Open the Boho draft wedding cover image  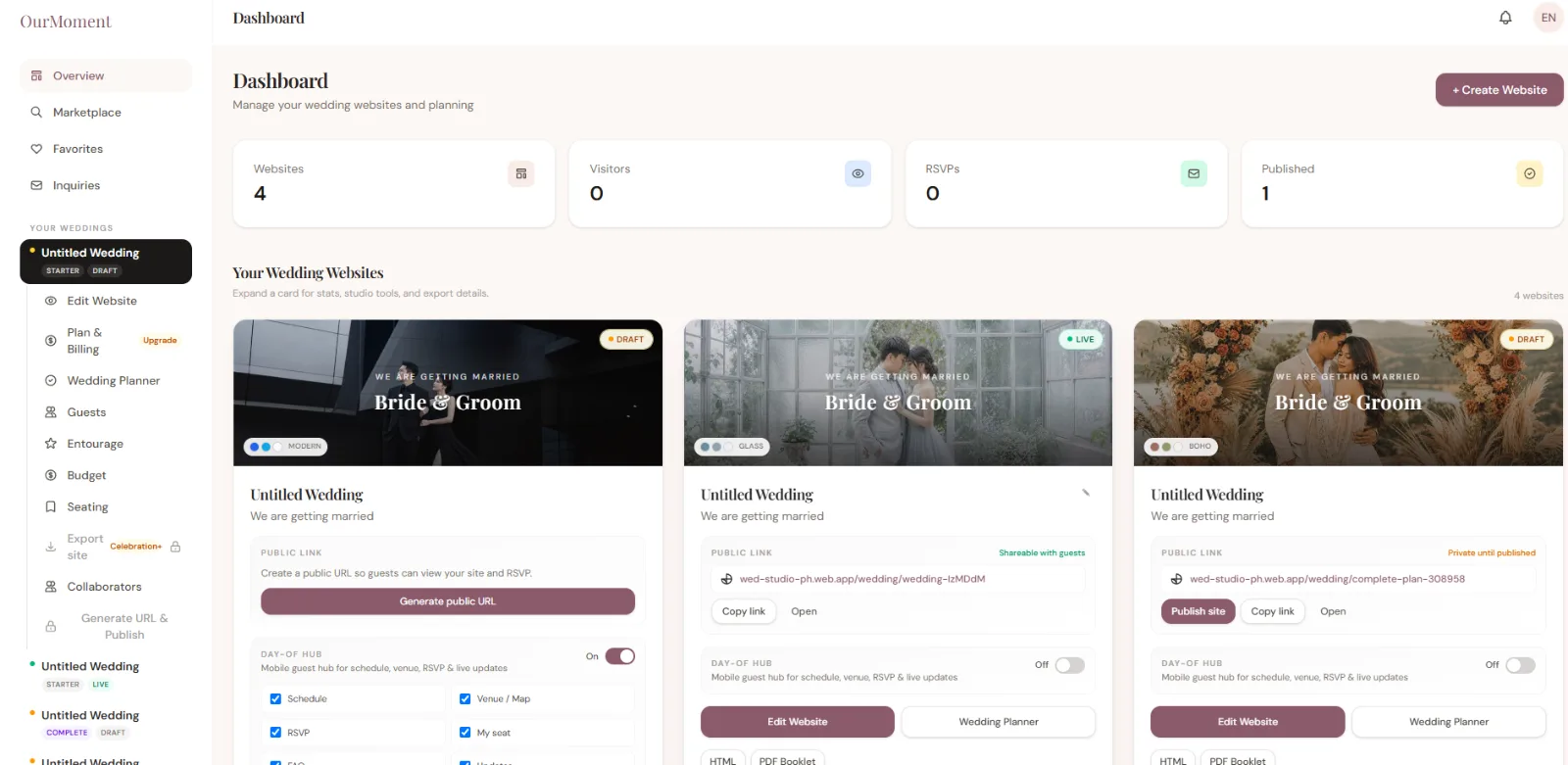[x=1348, y=393]
